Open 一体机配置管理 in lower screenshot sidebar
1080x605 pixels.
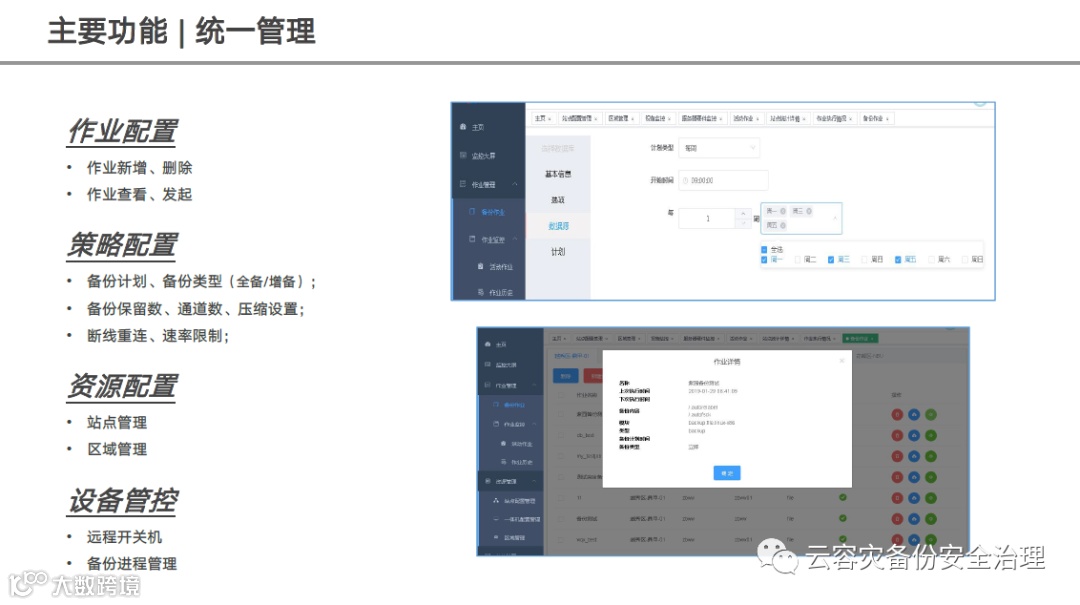click(x=522, y=519)
